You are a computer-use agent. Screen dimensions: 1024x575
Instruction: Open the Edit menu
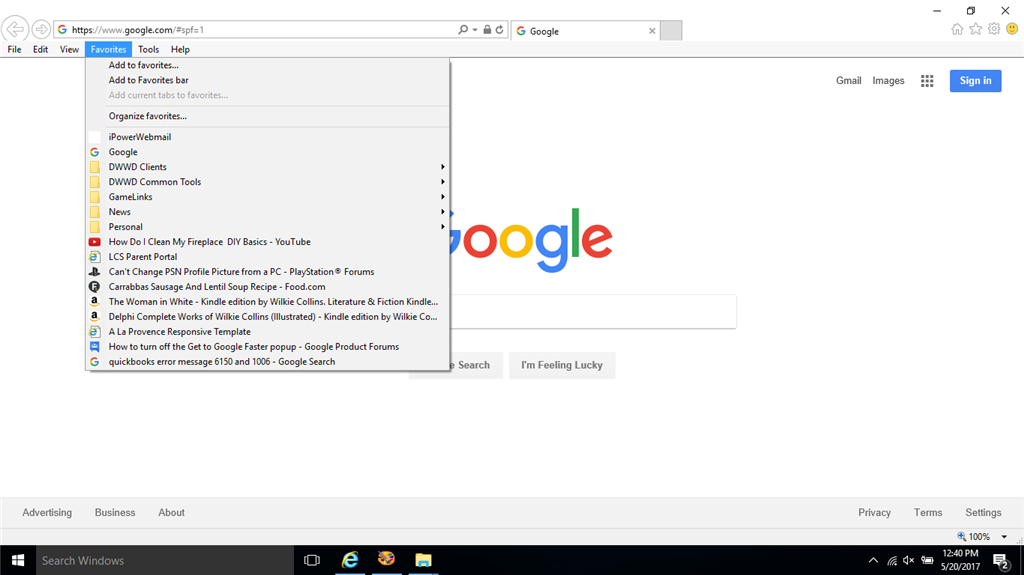click(x=40, y=49)
